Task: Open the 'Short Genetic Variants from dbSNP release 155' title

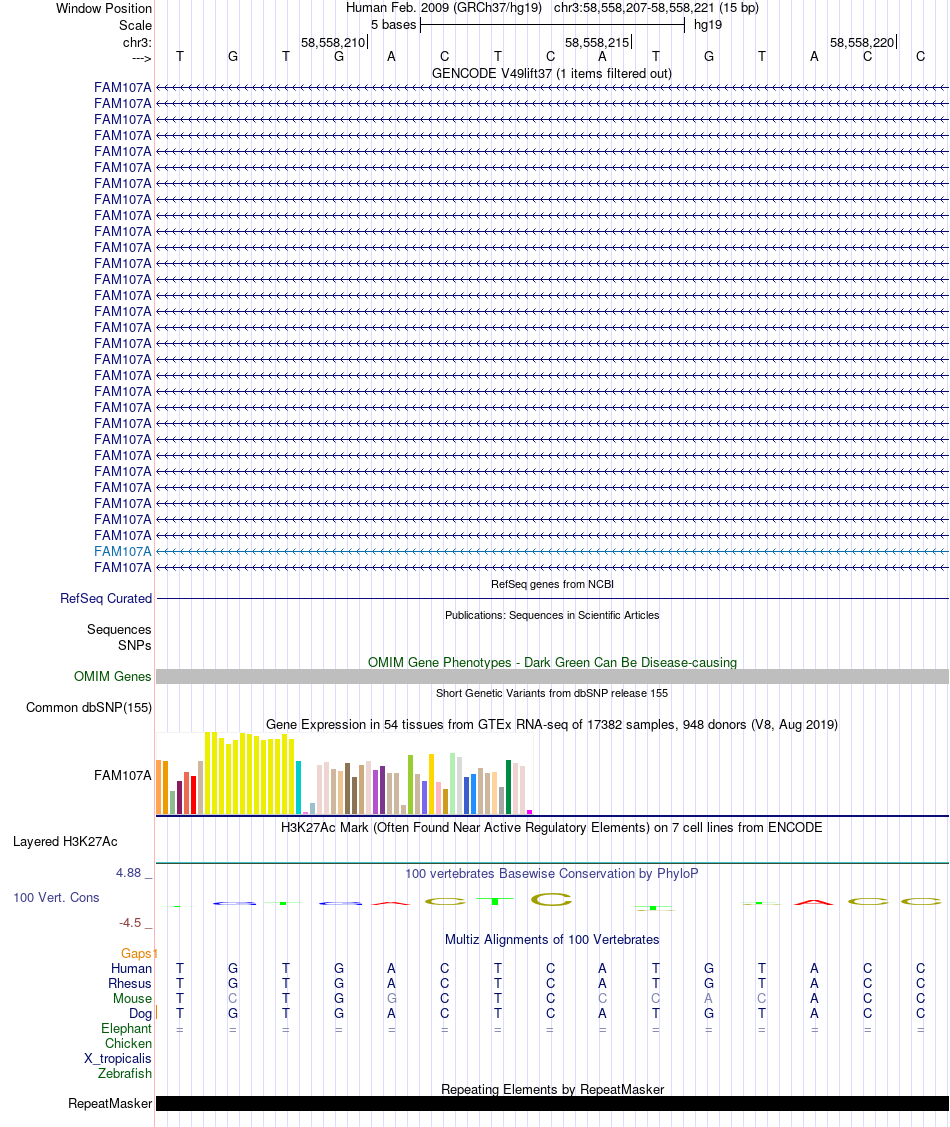Action: [x=552, y=693]
